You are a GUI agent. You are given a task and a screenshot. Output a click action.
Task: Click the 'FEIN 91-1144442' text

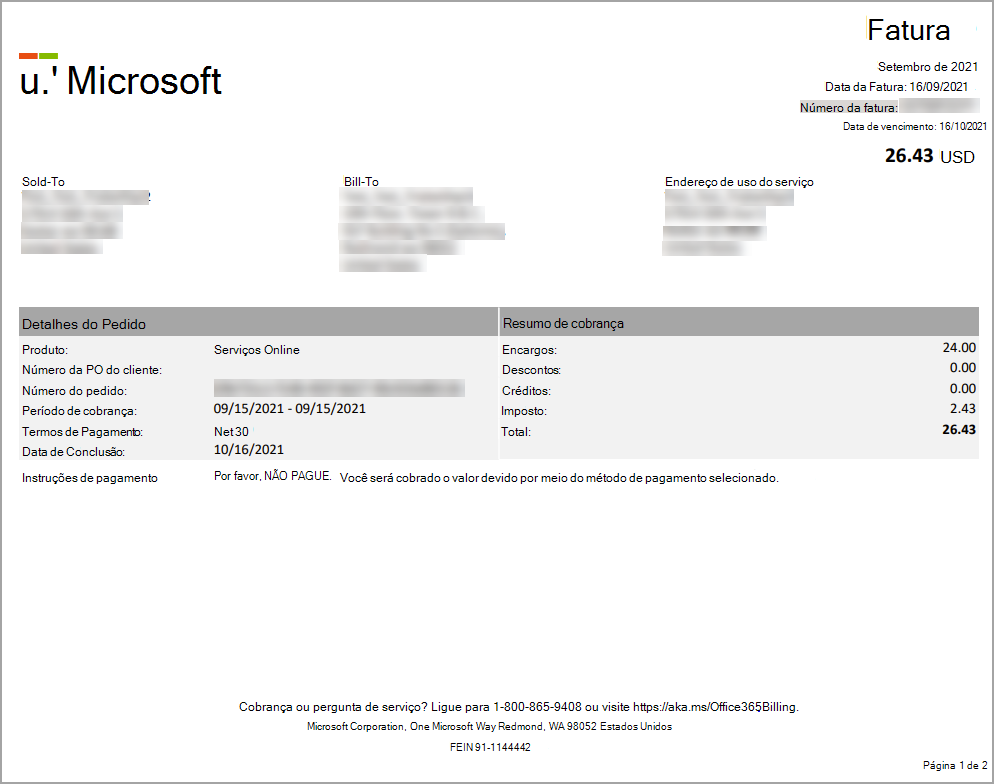[490, 747]
